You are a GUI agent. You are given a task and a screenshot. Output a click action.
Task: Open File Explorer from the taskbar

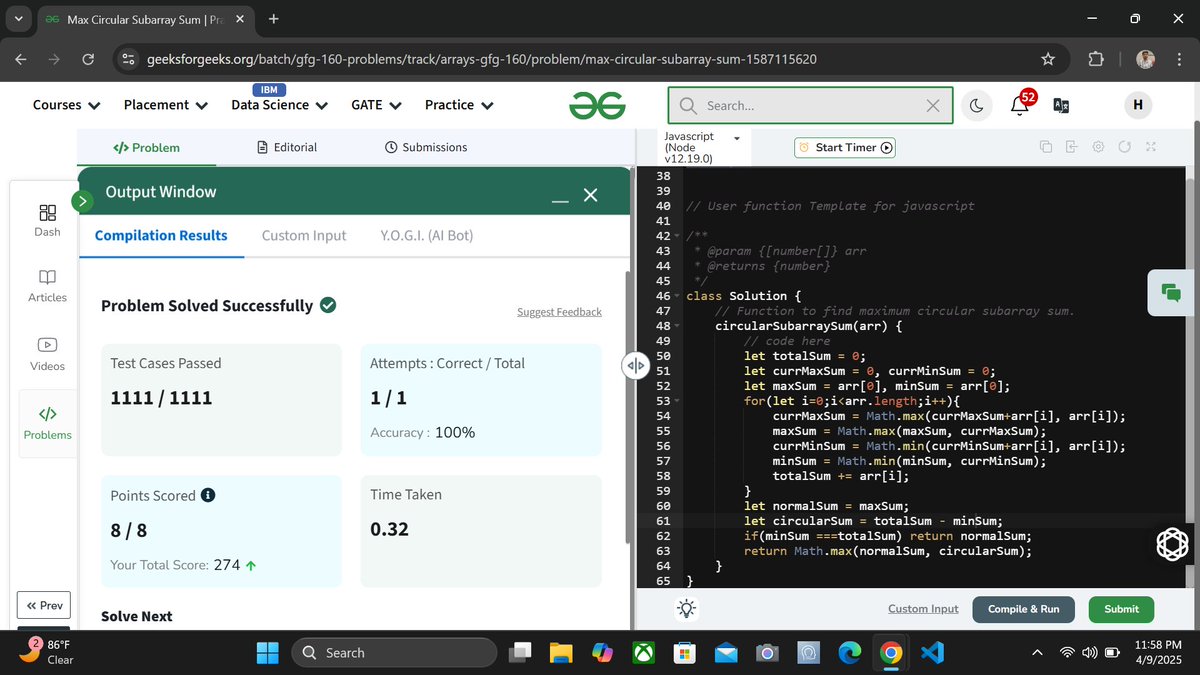[560, 653]
